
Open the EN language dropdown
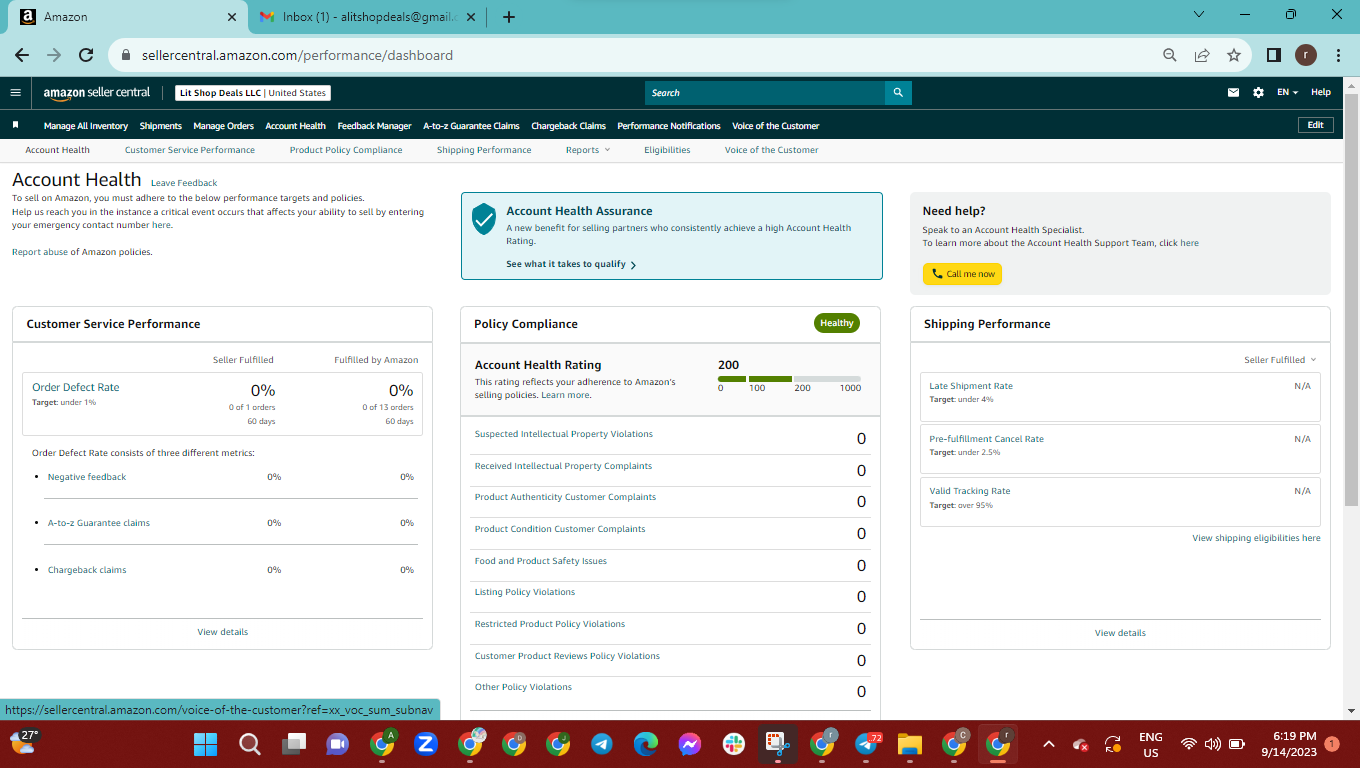click(x=1287, y=93)
